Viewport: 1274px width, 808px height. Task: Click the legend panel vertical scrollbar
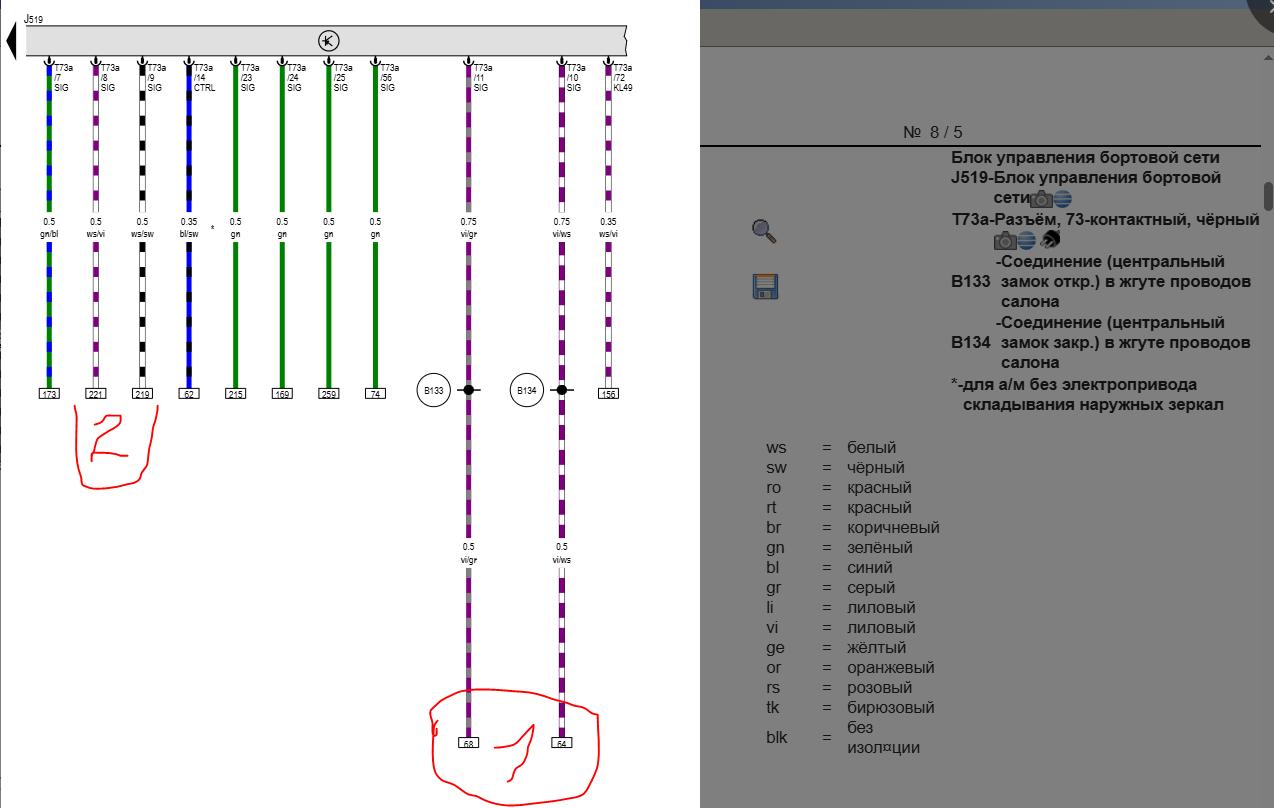(1268, 195)
